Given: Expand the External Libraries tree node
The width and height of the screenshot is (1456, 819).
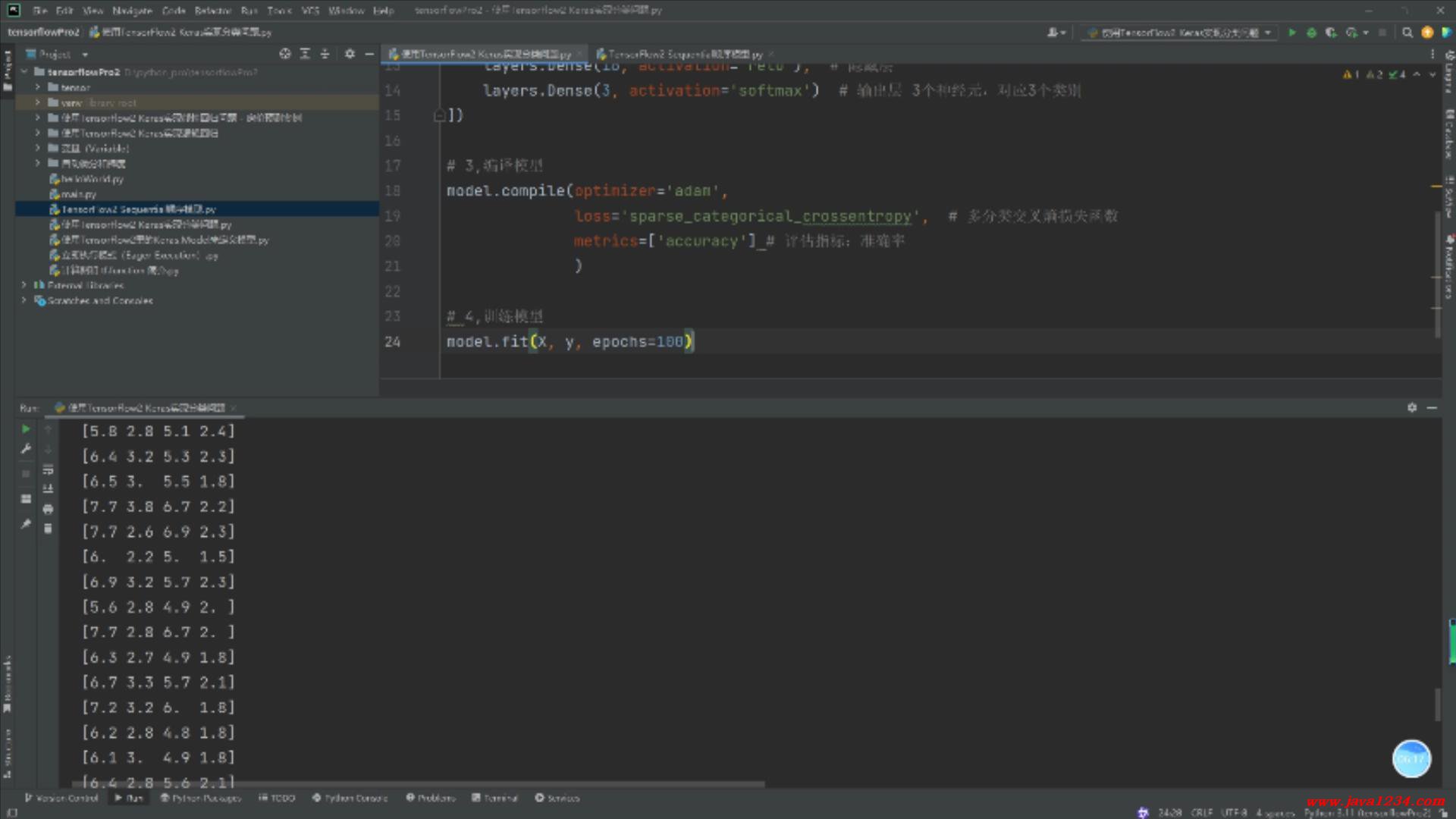Looking at the screenshot, I should tap(24, 286).
